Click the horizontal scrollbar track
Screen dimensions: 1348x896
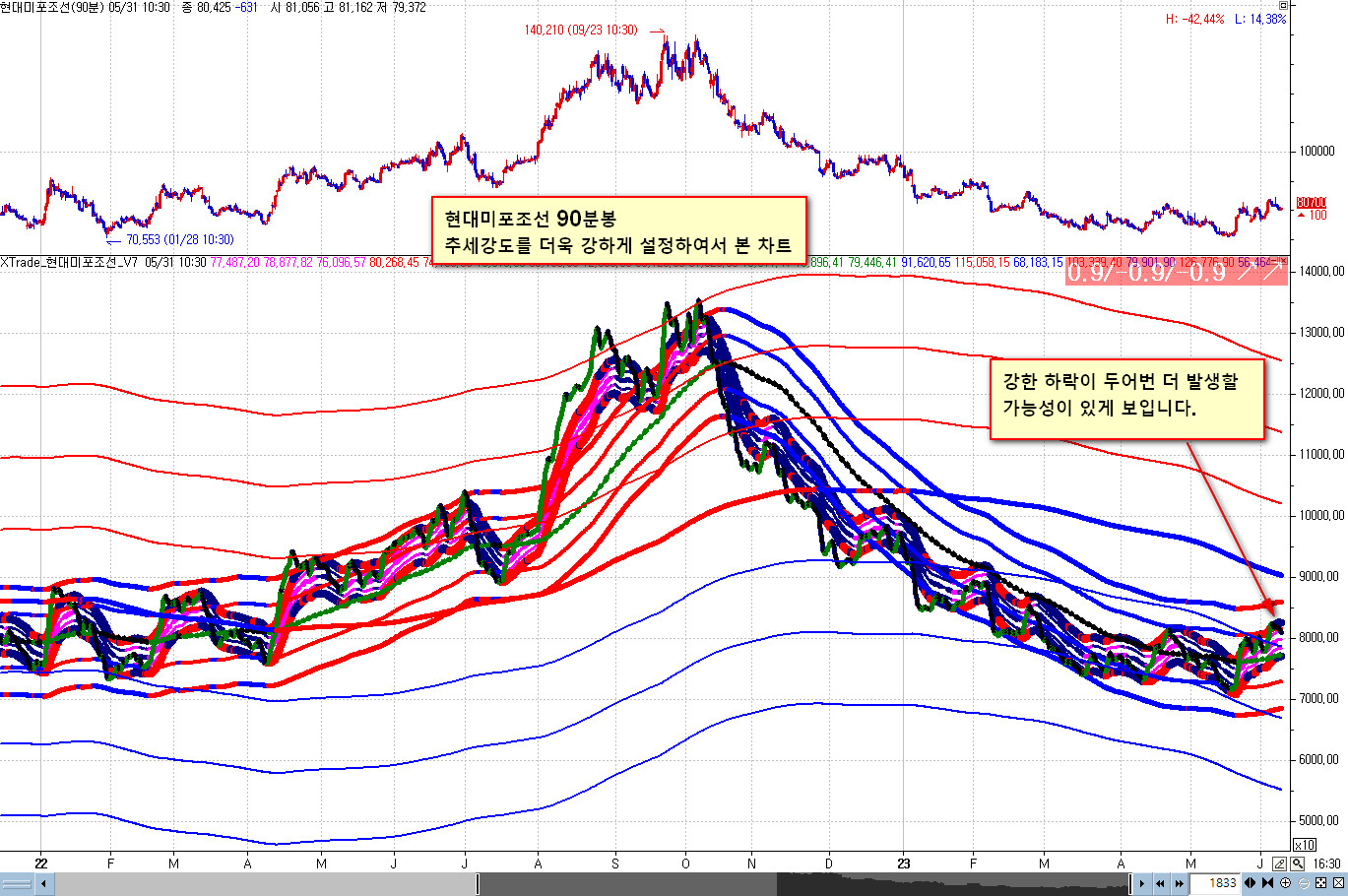(591, 884)
